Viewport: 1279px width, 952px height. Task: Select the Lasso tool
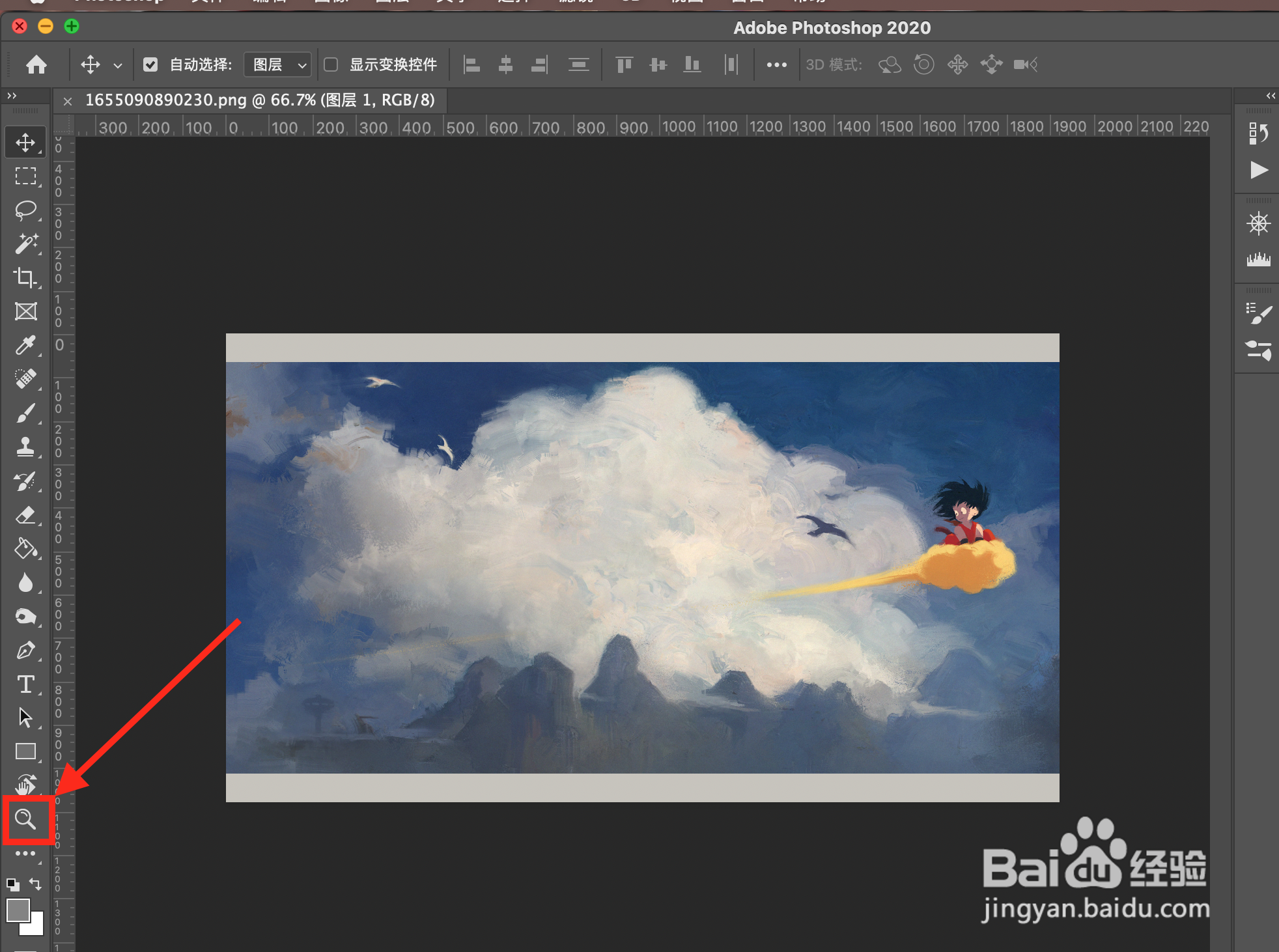tap(25, 210)
